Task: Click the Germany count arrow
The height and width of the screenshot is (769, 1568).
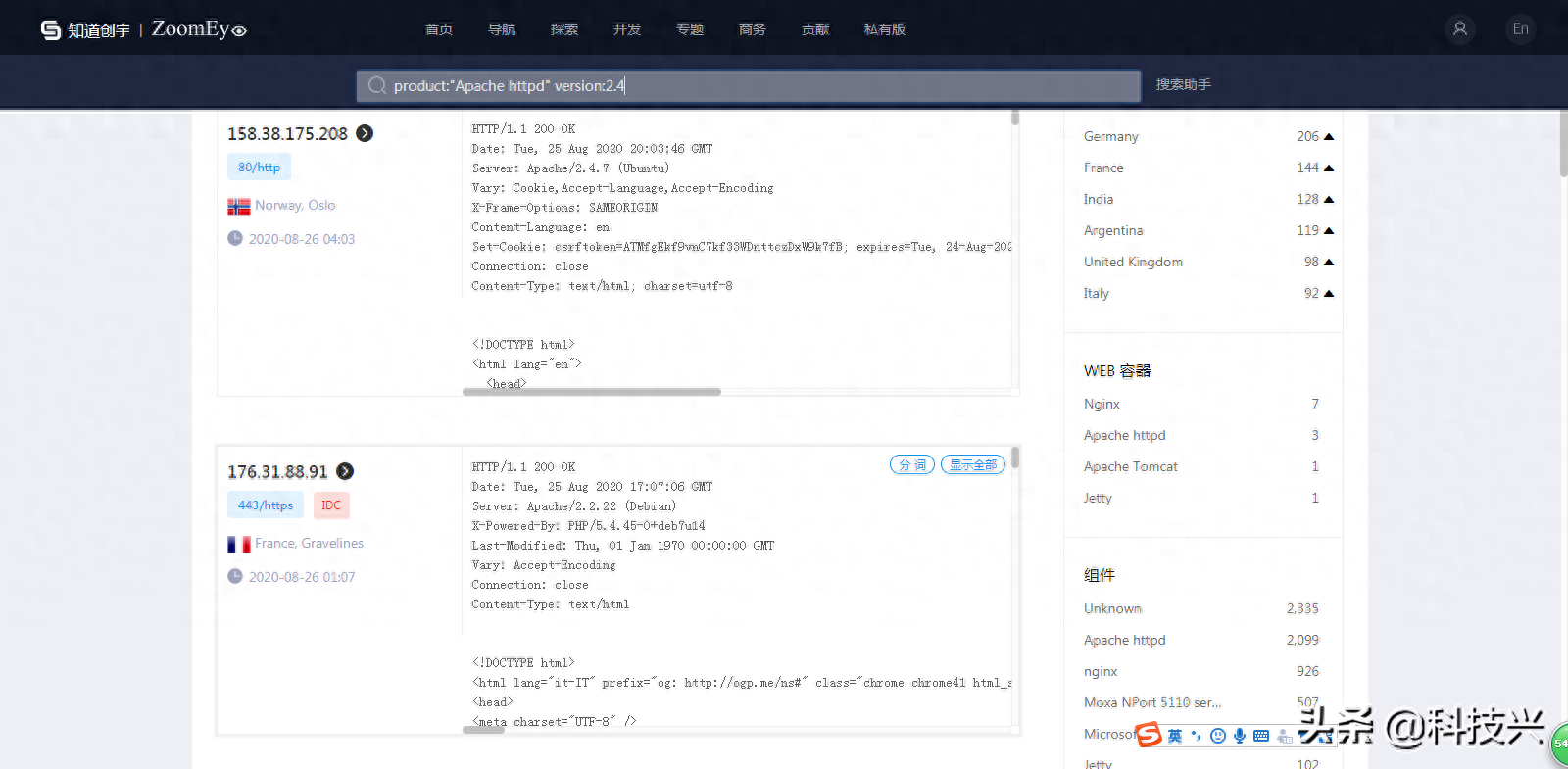Action: [1329, 137]
